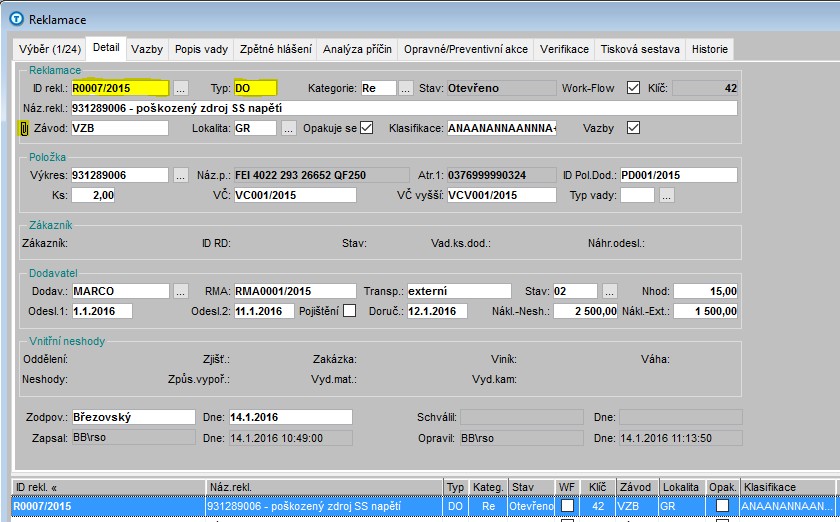Open lookup button next to ID rekl. field

tap(181, 88)
